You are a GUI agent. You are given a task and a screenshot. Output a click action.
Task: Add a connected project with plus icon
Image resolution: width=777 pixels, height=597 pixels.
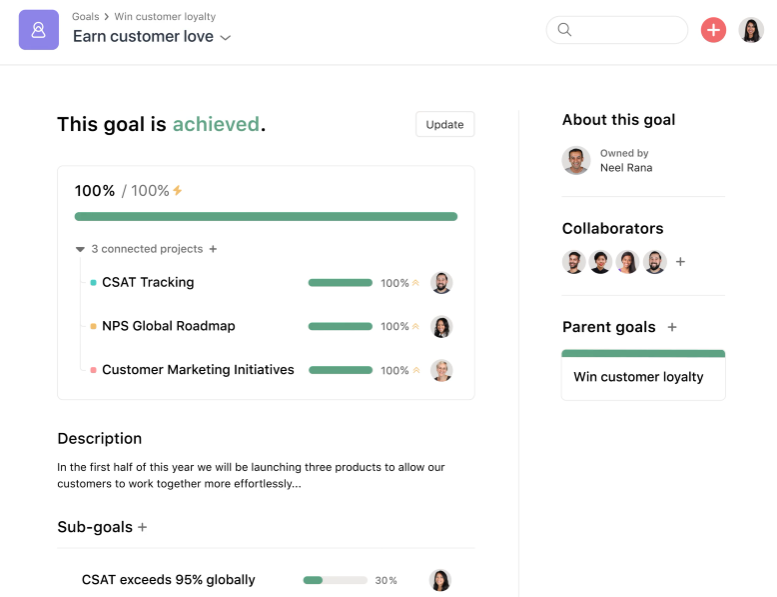pyautogui.click(x=213, y=249)
